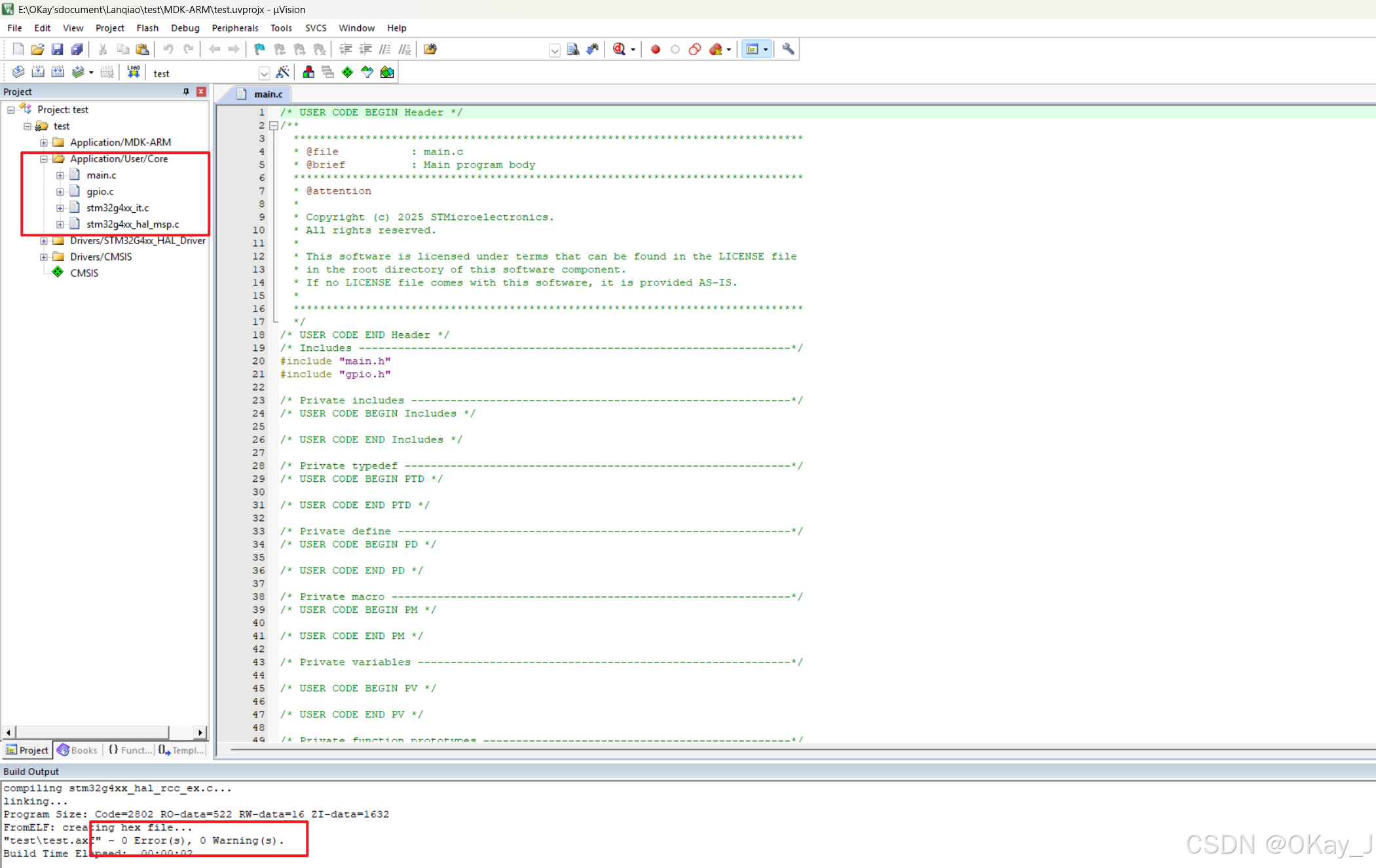Open the target selection dropdown showing test
The width and height of the screenshot is (1376, 868).
coord(264,73)
